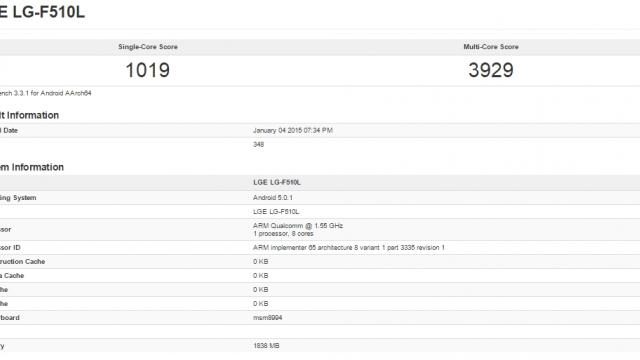The image size is (640, 360).
Task: Click the '1838 MB' memory value
Action: [x=266, y=346]
